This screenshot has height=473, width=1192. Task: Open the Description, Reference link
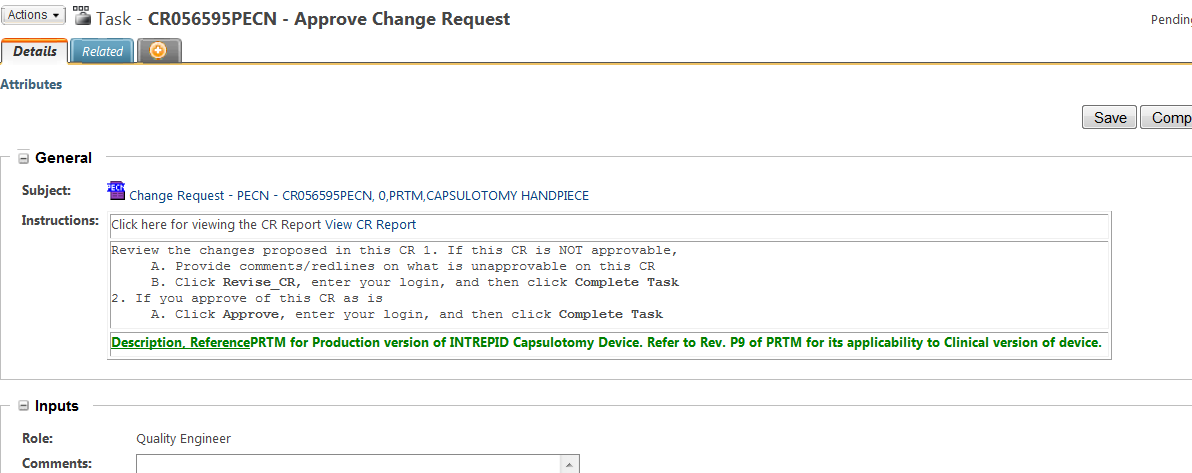(180, 343)
